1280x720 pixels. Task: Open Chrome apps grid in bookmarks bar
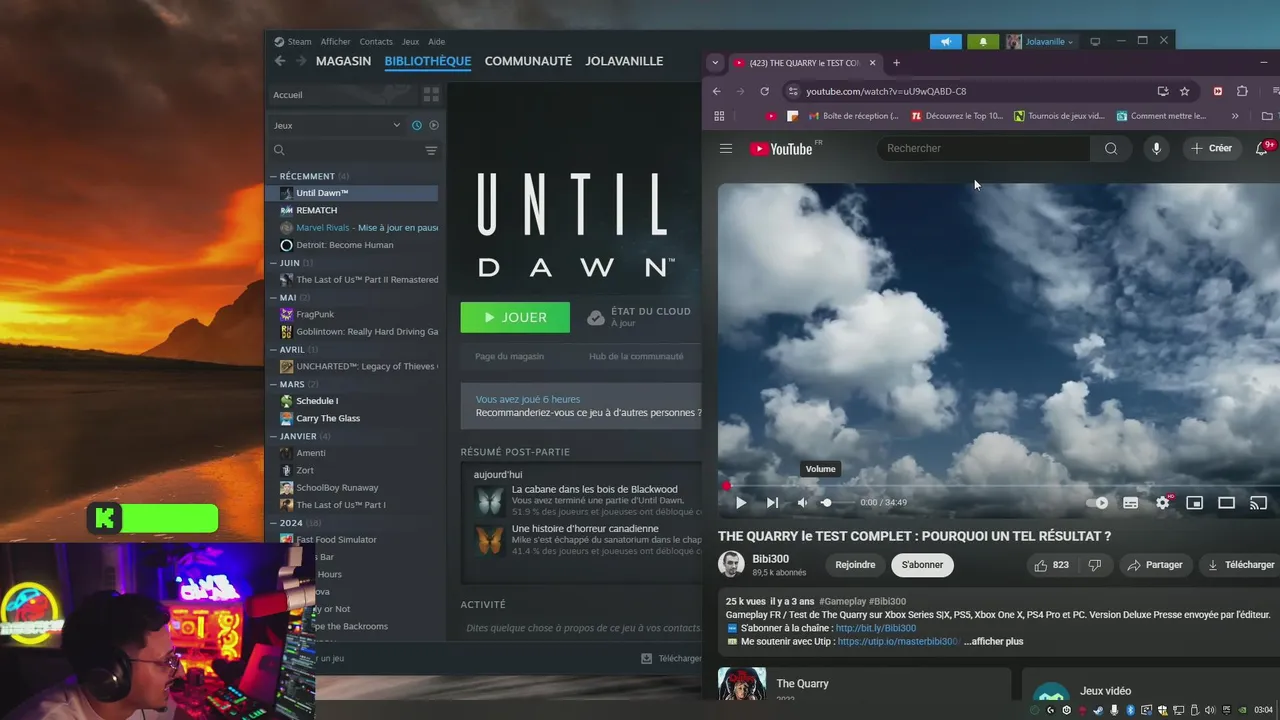719,116
